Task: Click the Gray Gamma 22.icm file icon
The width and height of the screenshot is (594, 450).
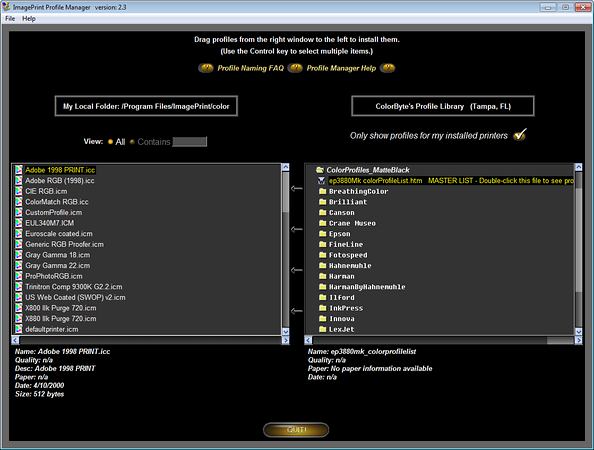Action: click(19, 266)
